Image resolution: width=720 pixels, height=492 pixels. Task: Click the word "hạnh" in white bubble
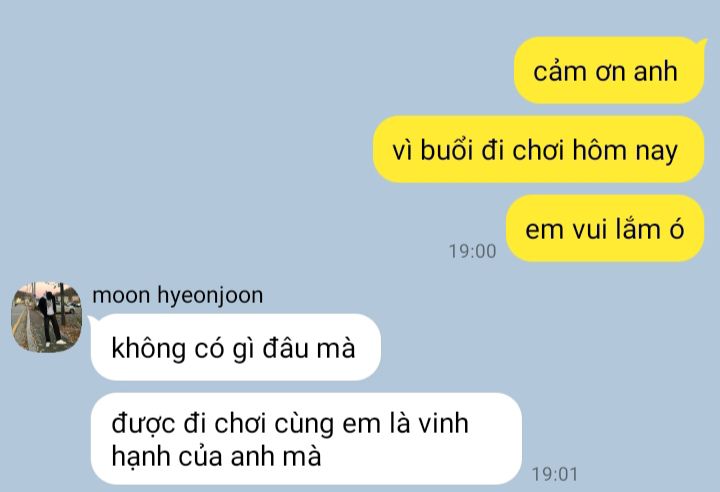pyautogui.click(x=141, y=457)
